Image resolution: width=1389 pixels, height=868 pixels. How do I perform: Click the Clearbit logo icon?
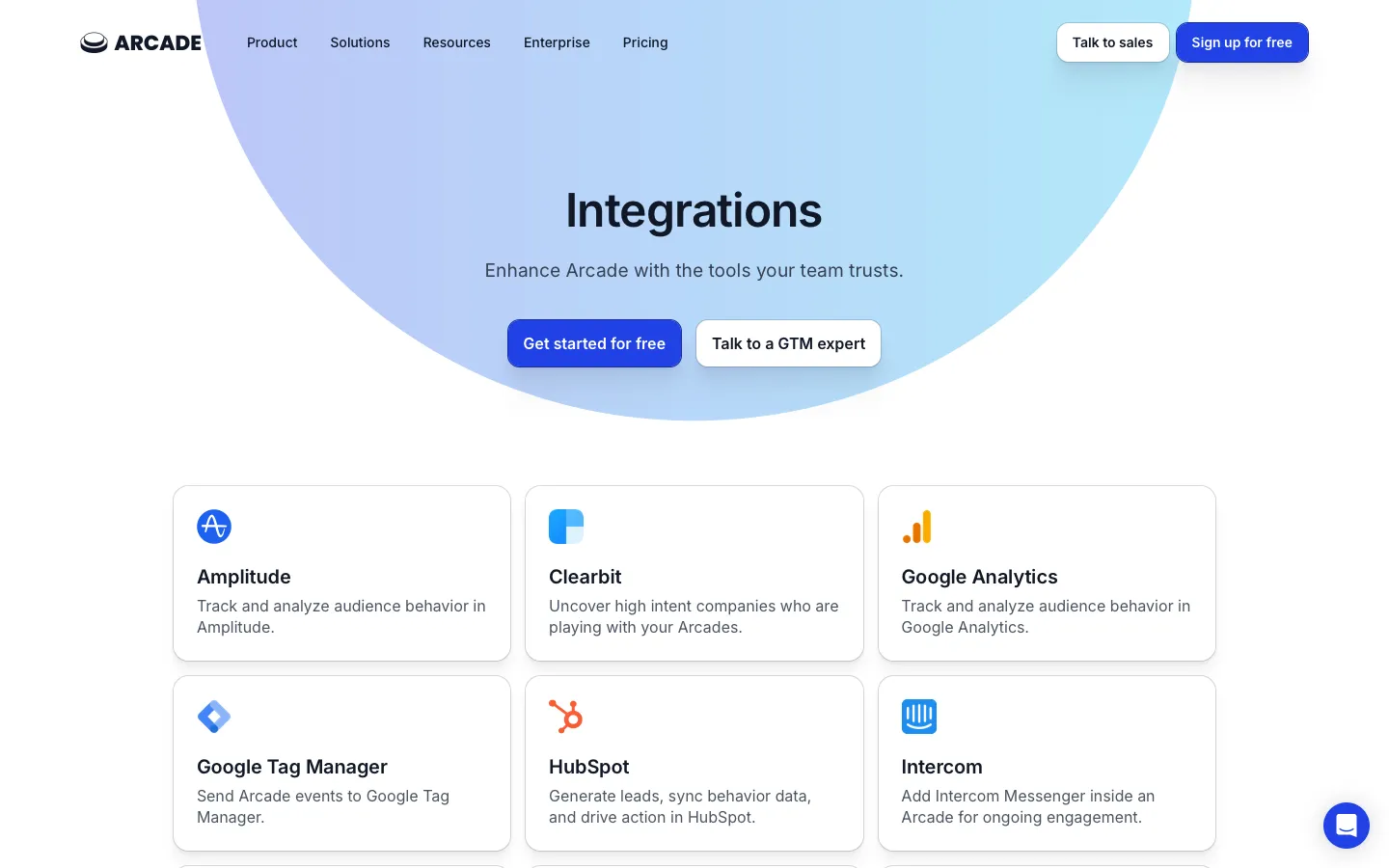(x=566, y=527)
